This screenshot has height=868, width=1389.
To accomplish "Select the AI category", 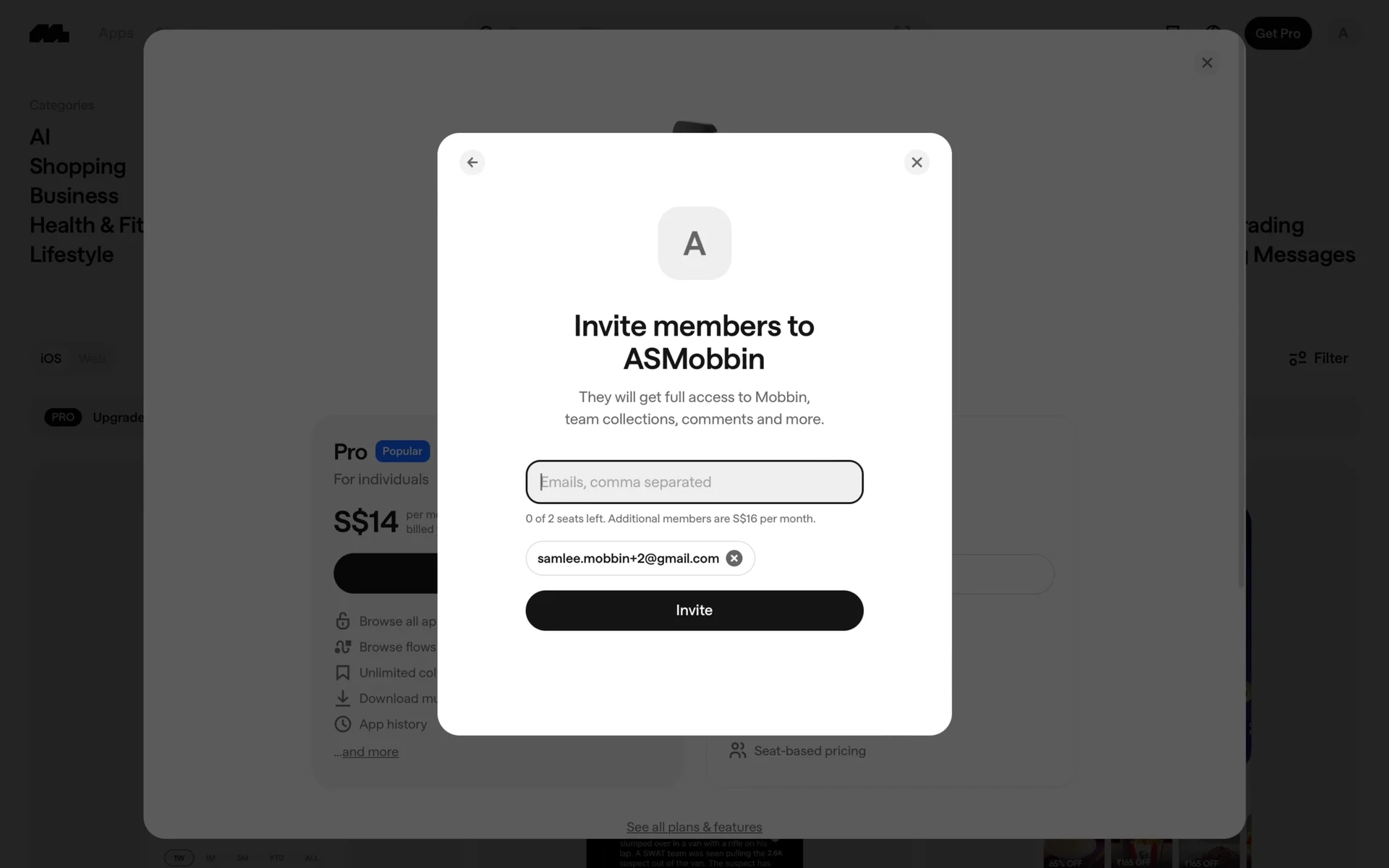I will pos(40,137).
